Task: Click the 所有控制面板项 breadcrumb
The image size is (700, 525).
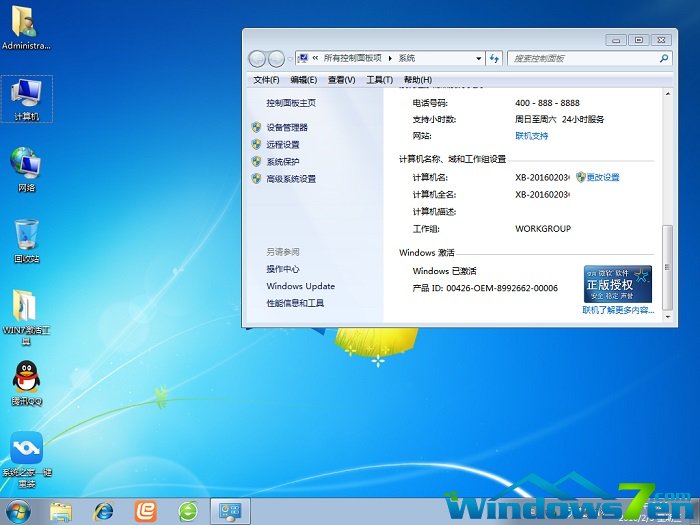Action: [353, 58]
